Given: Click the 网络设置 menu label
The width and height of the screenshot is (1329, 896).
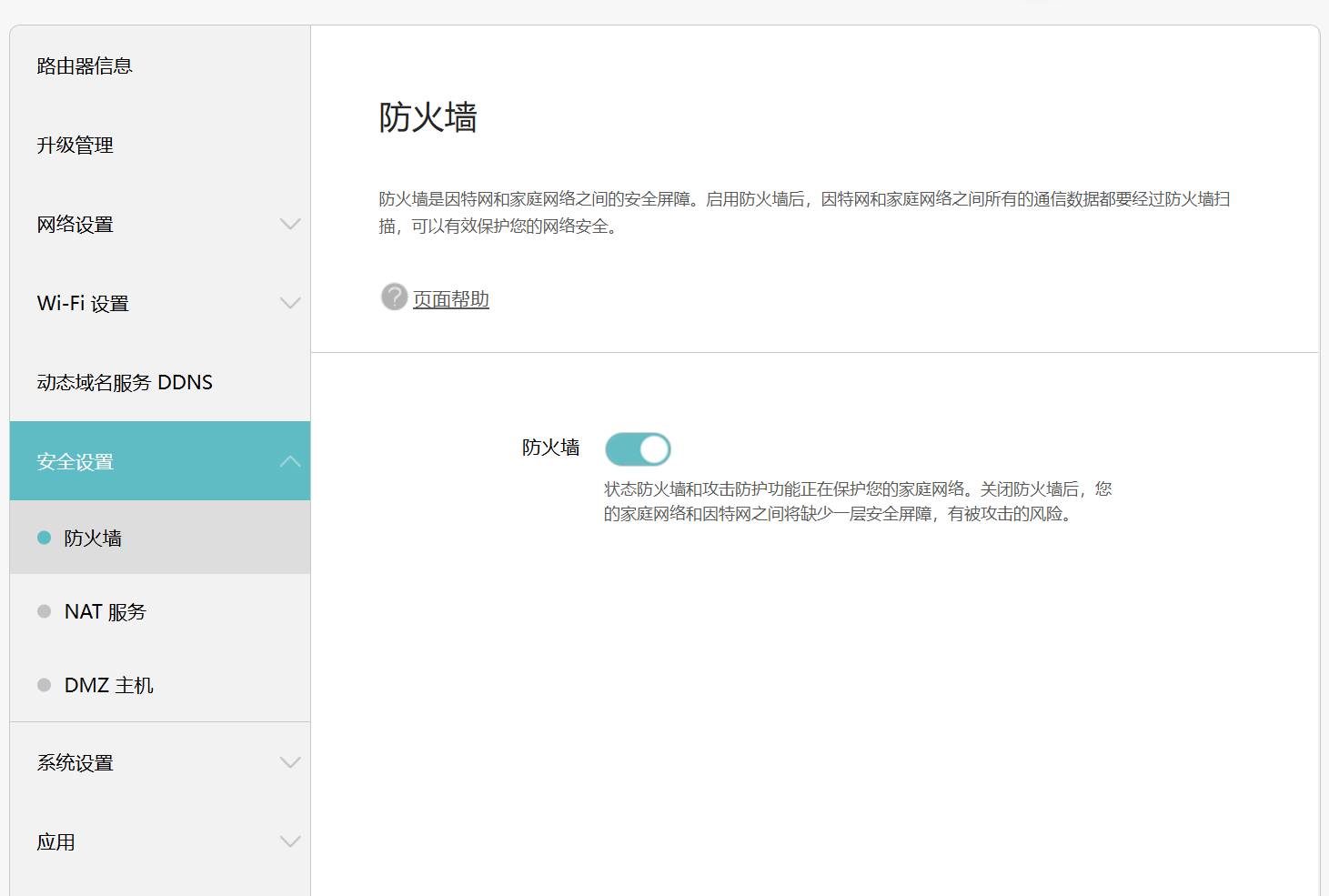Looking at the screenshot, I should click(x=76, y=225).
